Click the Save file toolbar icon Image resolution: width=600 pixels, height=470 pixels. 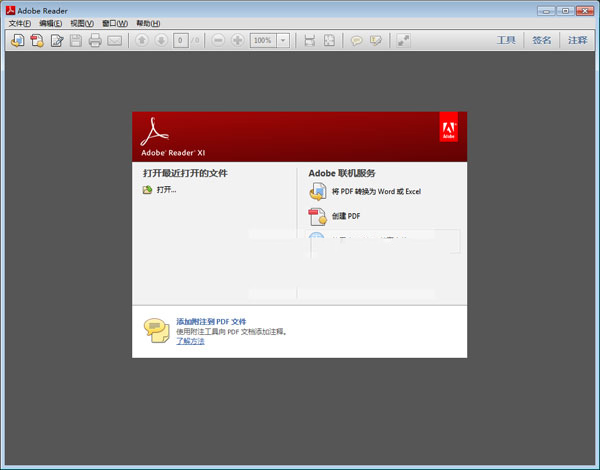(x=76, y=40)
